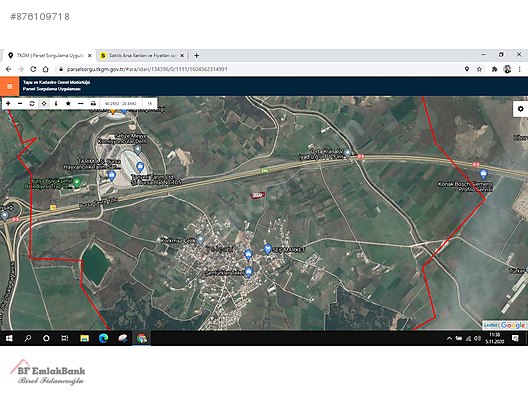Click the highlighted red parcel on map
The width and height of the screenshot is (528, 396).
click(257, 195)
